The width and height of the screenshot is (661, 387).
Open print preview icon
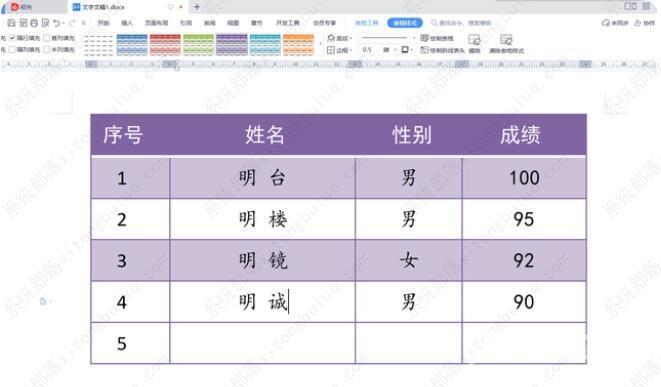pyautogui.click(x=45, y=23)
